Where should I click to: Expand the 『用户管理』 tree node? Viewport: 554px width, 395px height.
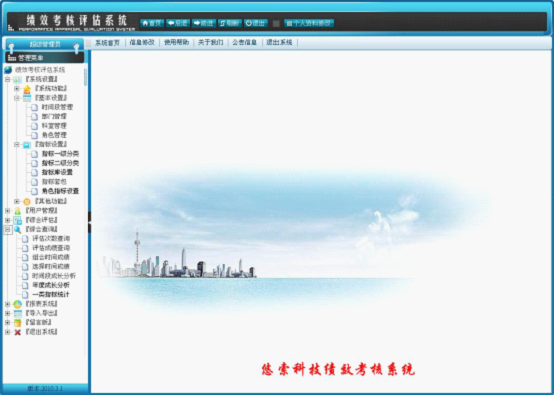pyautogui.click(x=7, y=211)
